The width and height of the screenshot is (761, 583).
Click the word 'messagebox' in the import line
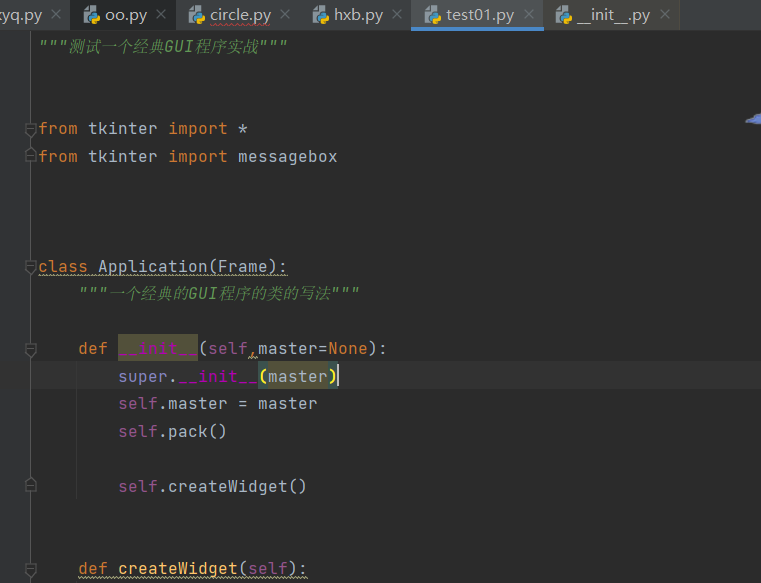[287, 157]
